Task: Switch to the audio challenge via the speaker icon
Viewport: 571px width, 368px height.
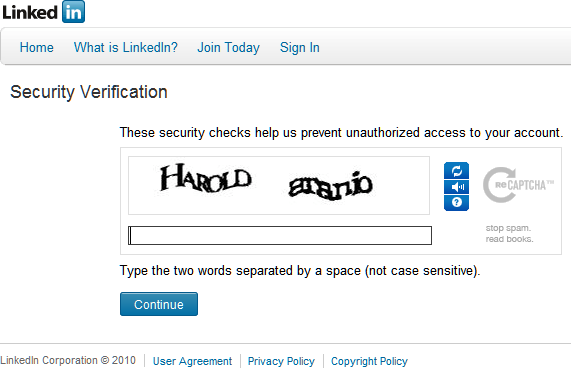Action: 456,187
